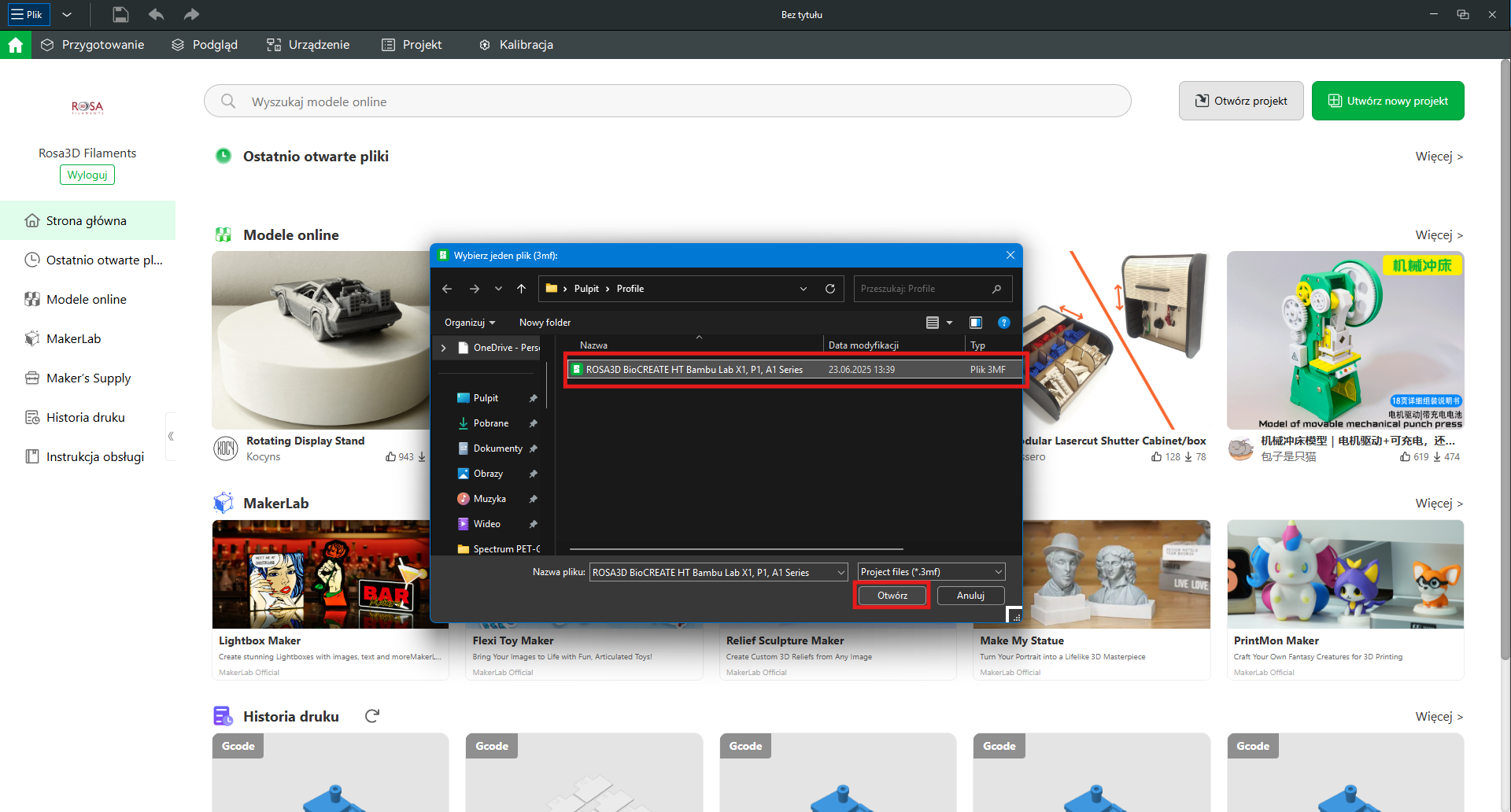Open the Make My Statue card
The image size is (1511, 812).
click(x=1092, y=600)
